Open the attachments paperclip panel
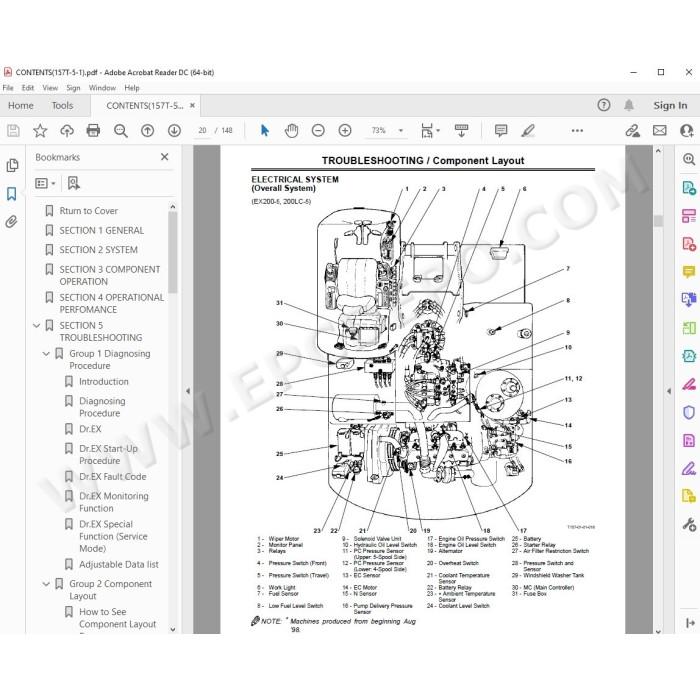Viewport: 700px width, 700px height. coord(12,221)
